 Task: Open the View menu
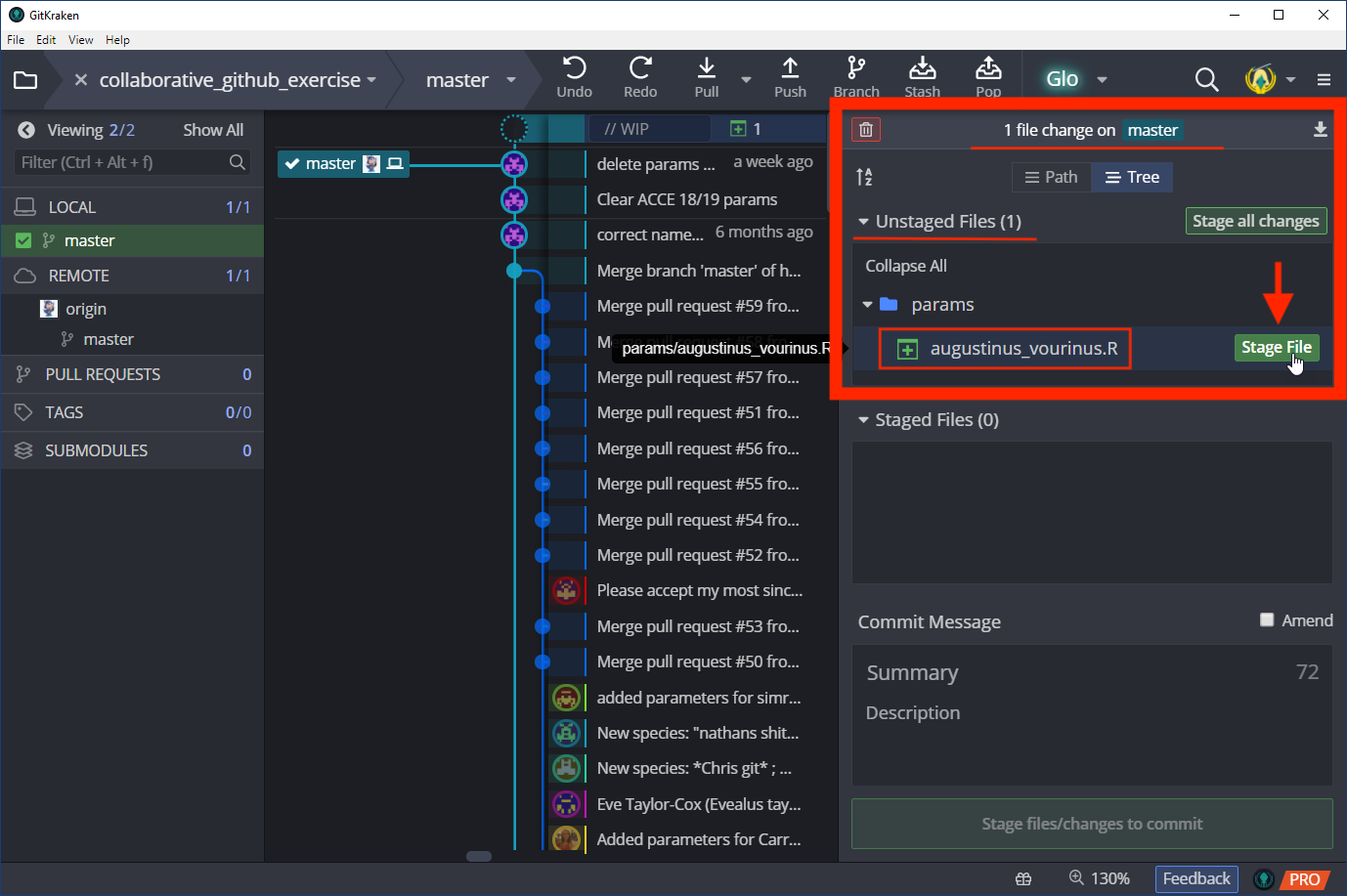coord(81,40)
